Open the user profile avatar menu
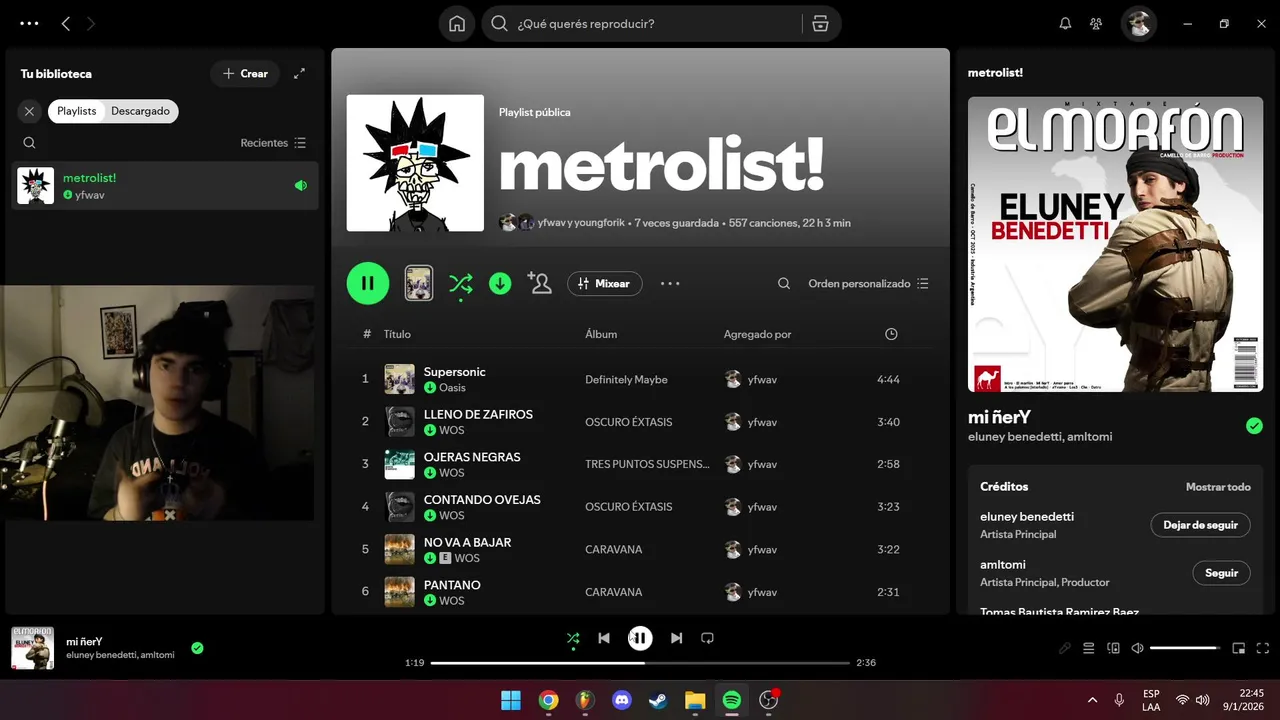1280x720 pixels. coord(1138,24)
